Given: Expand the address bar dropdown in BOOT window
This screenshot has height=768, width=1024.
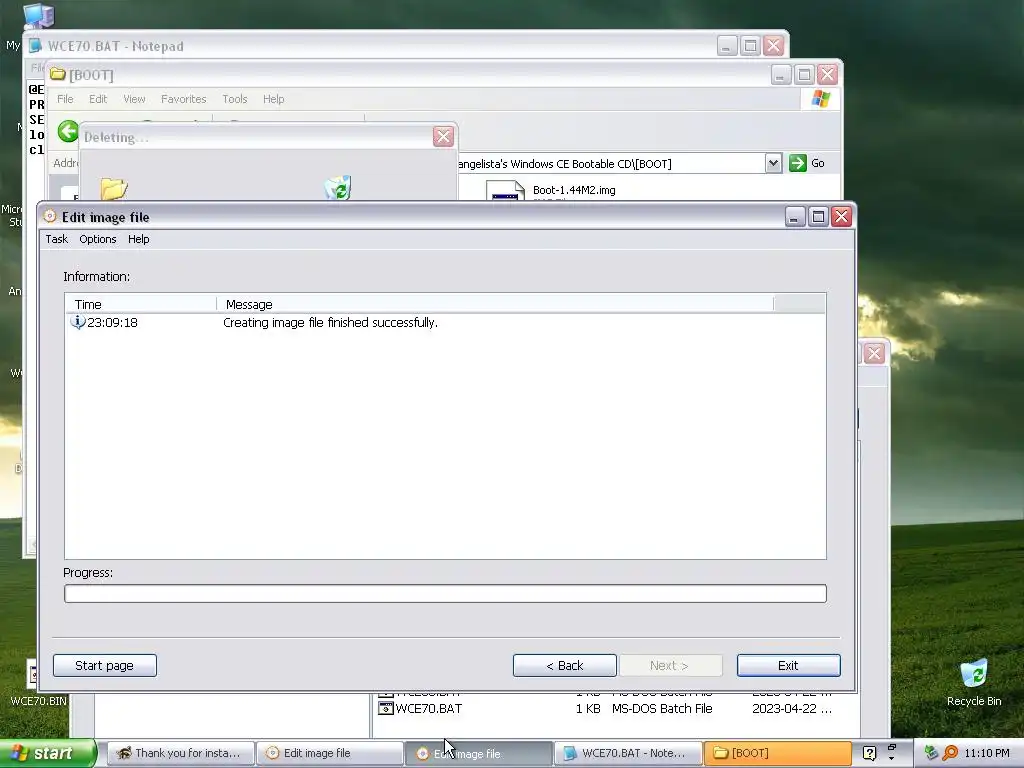Looking at the screenshot, I should tap(773, 163).
